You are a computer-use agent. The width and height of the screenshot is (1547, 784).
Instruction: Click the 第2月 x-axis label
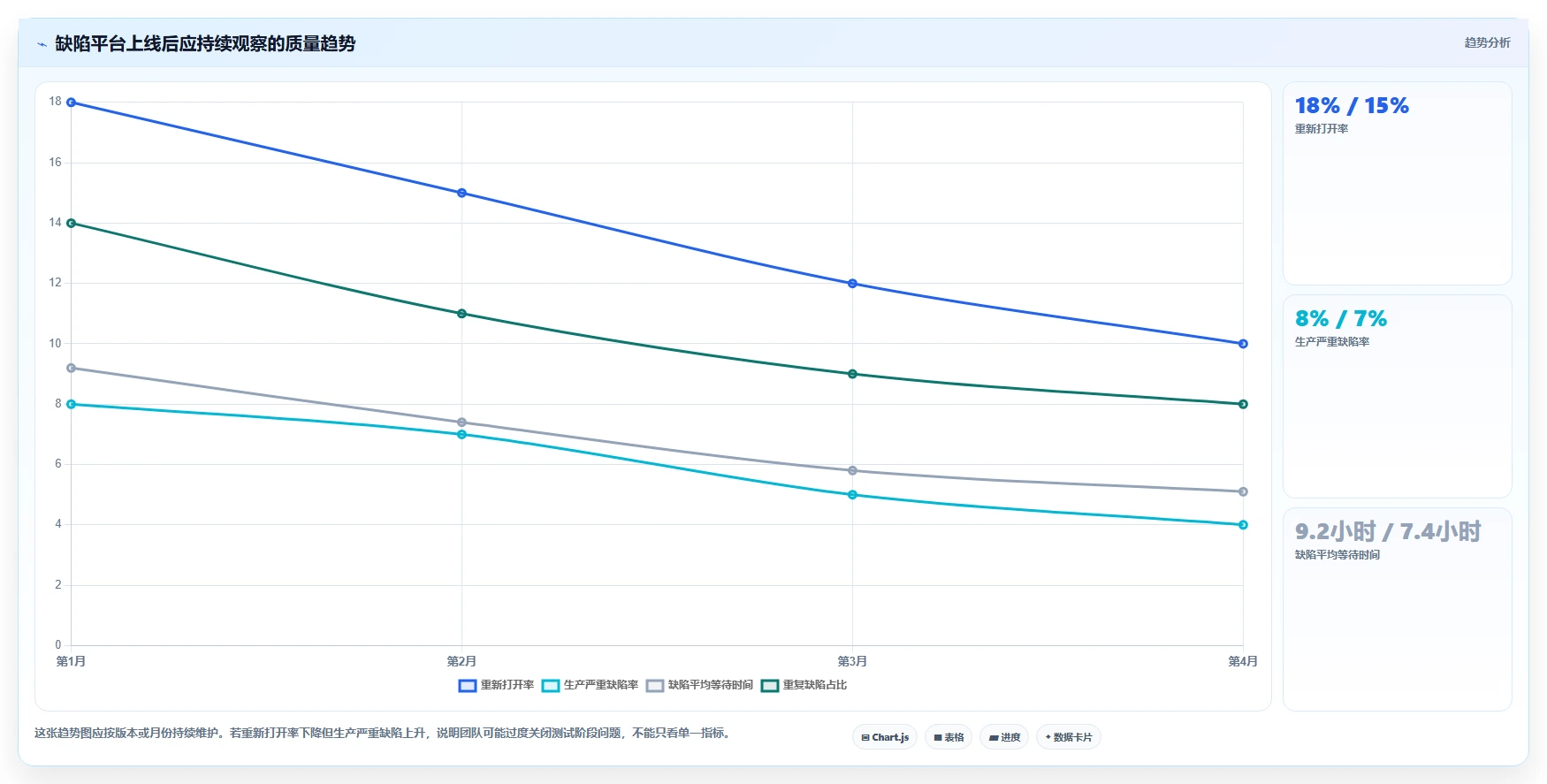click(x=461, y=661)
